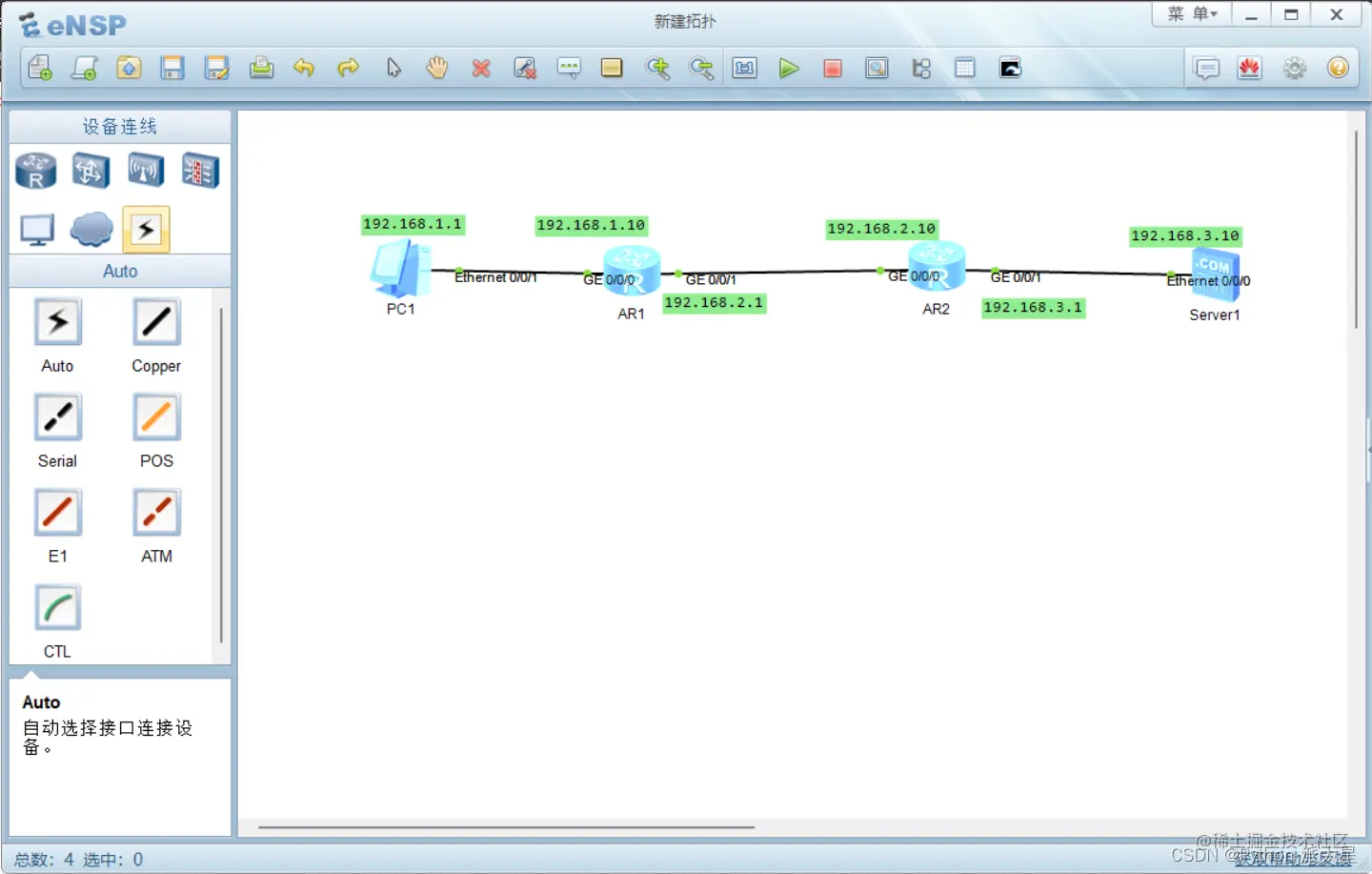Image resolution: width=1372 pixels, height=874 pixels.
Task: Click the 192.168.3.10 note label
Action: [1185, 235]
